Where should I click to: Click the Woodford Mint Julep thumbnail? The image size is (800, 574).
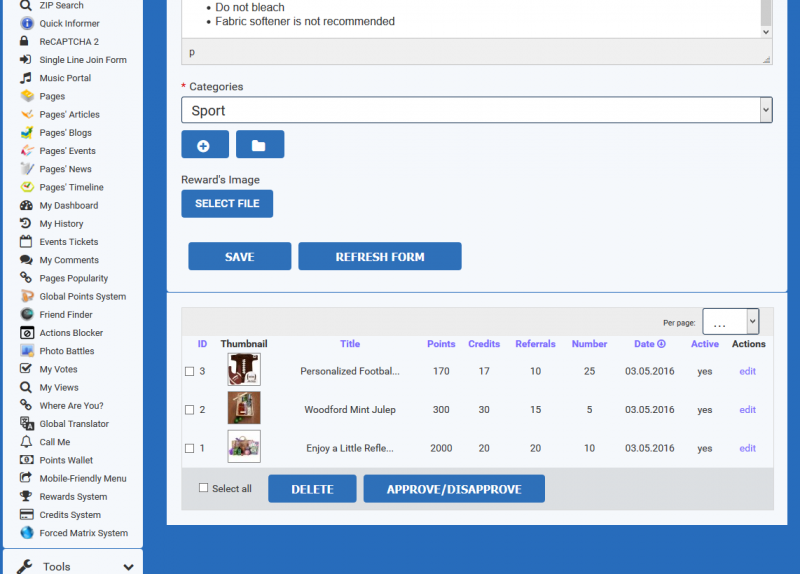244,408
